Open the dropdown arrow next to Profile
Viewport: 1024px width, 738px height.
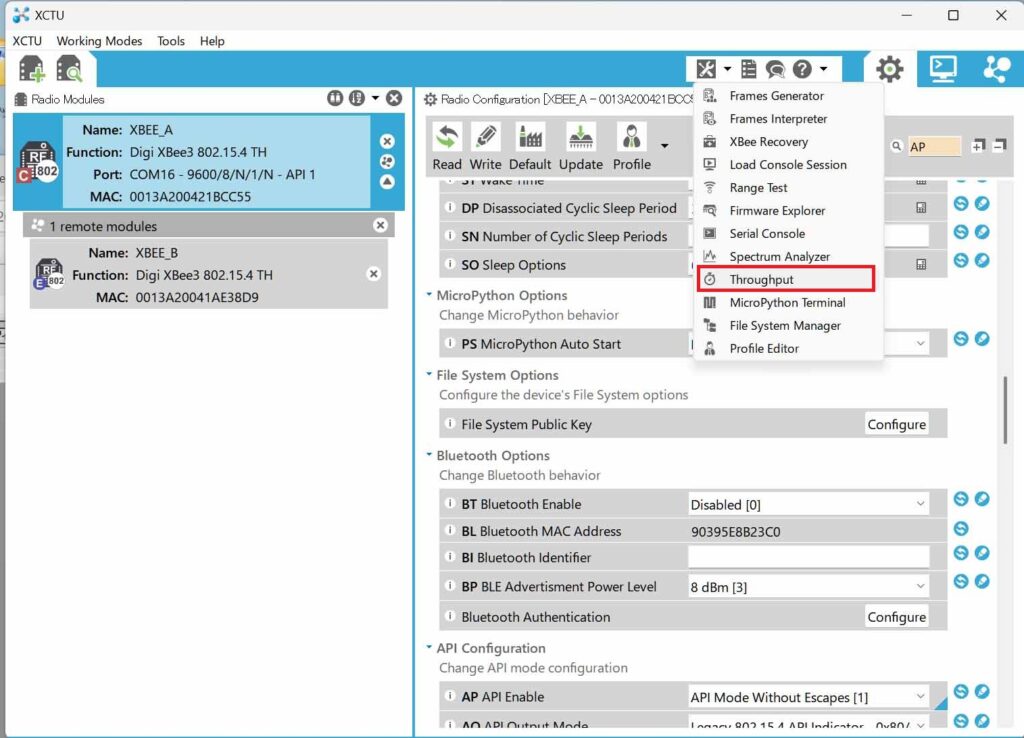point(664,146)
